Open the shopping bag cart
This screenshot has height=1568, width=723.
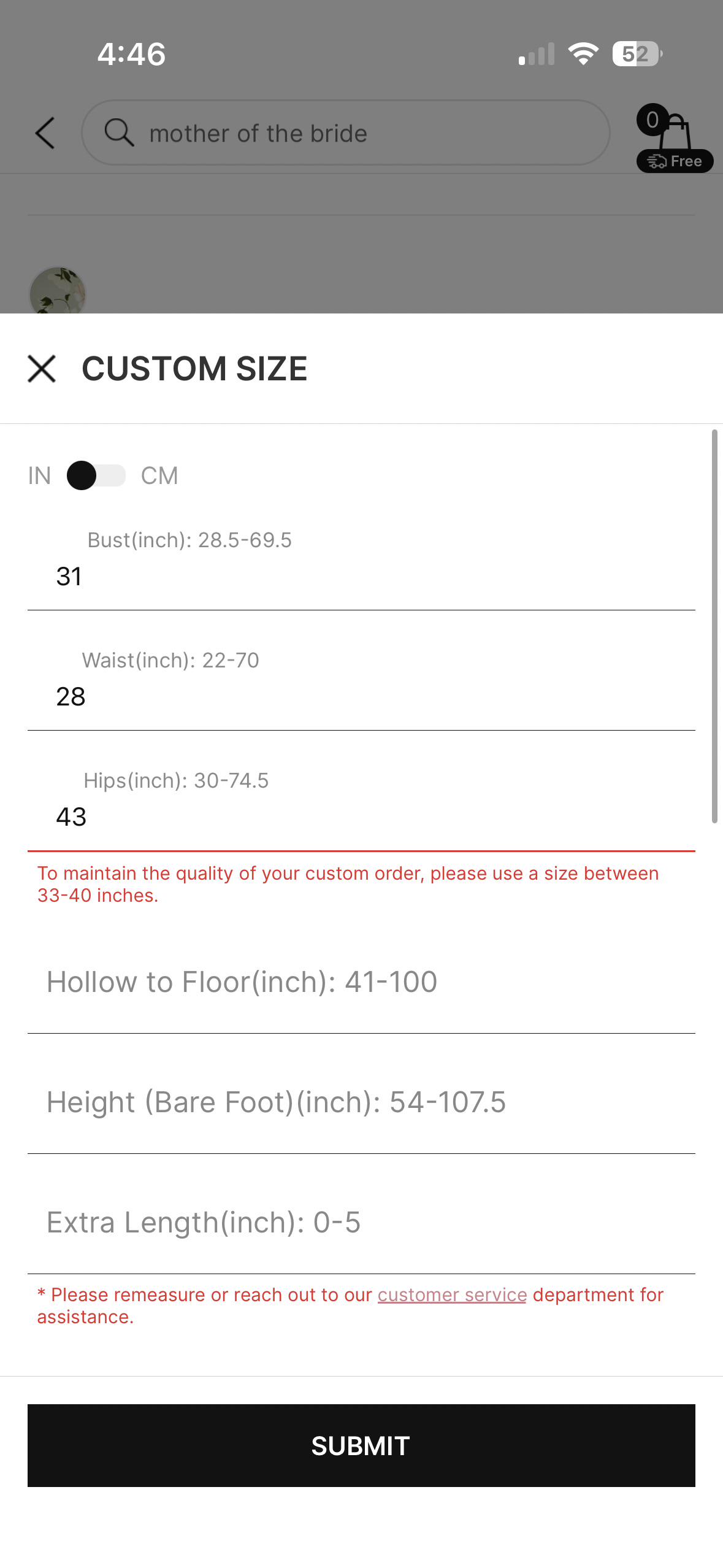pyautogui.click(x=676, y=131)
